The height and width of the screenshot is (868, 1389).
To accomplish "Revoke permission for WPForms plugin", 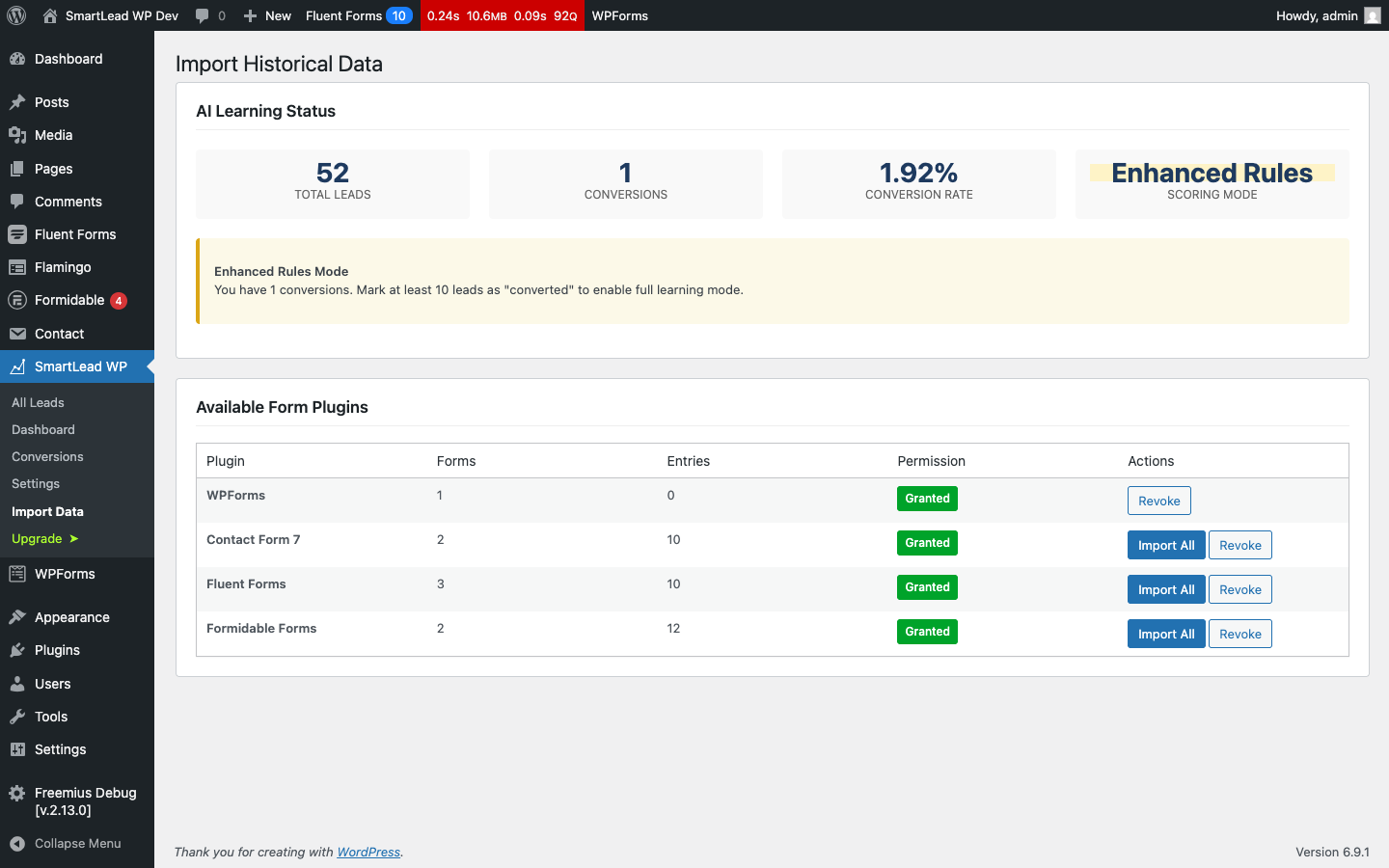I will tap(1158, 501).
